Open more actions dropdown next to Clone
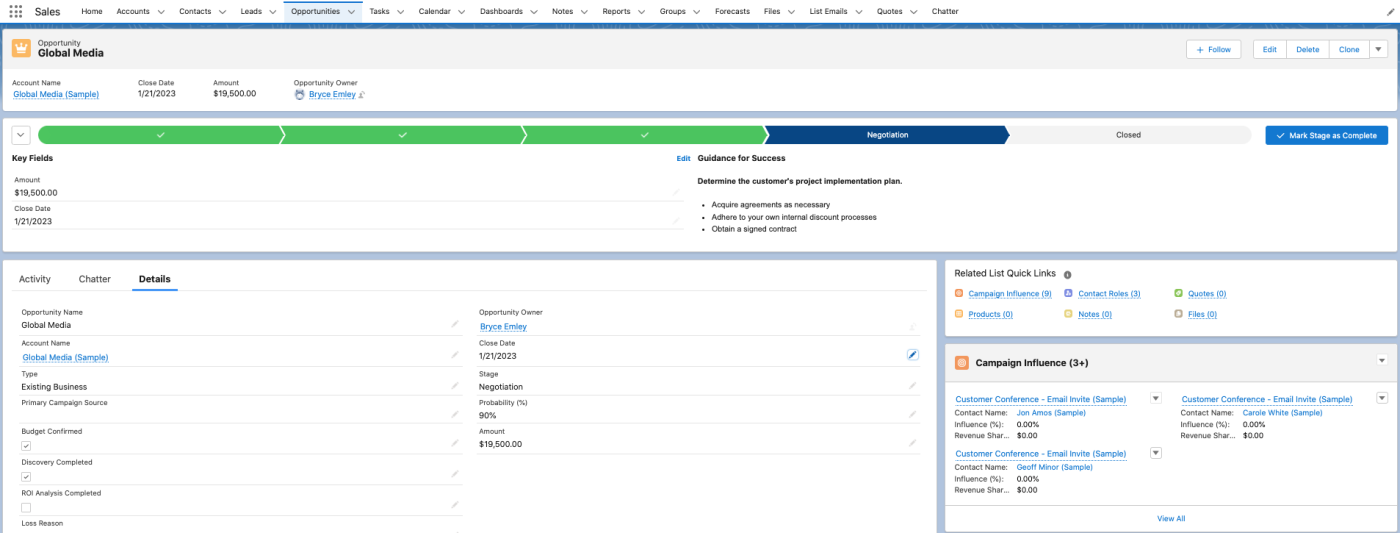Viewport: 1400px width, 533px height. [1379, 49]
